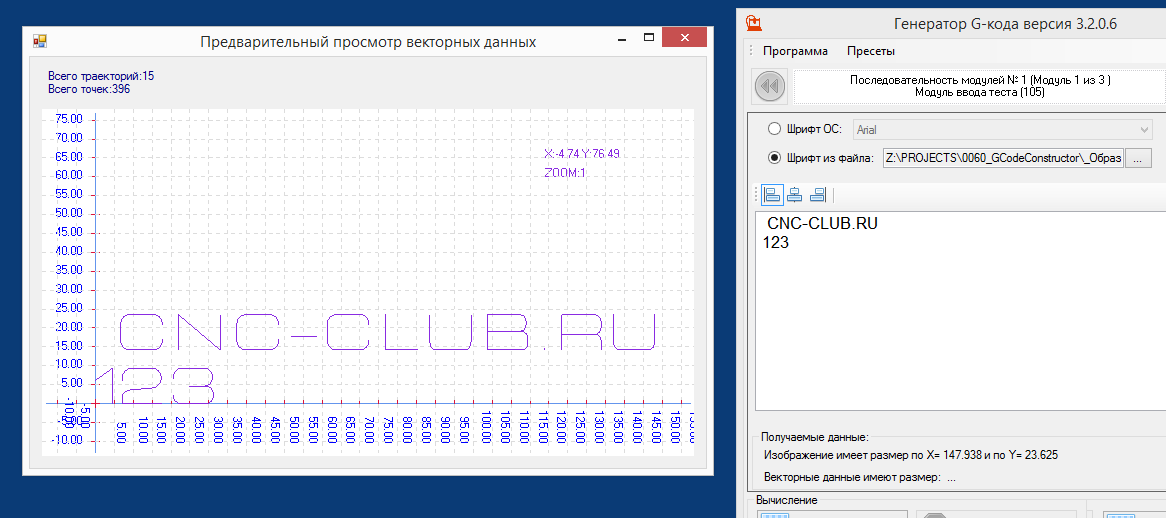The image size is (1166, 518).
Task: Click the X-axis '100.00' tick label
Action: pyautogui.click(x=486, y=428)
